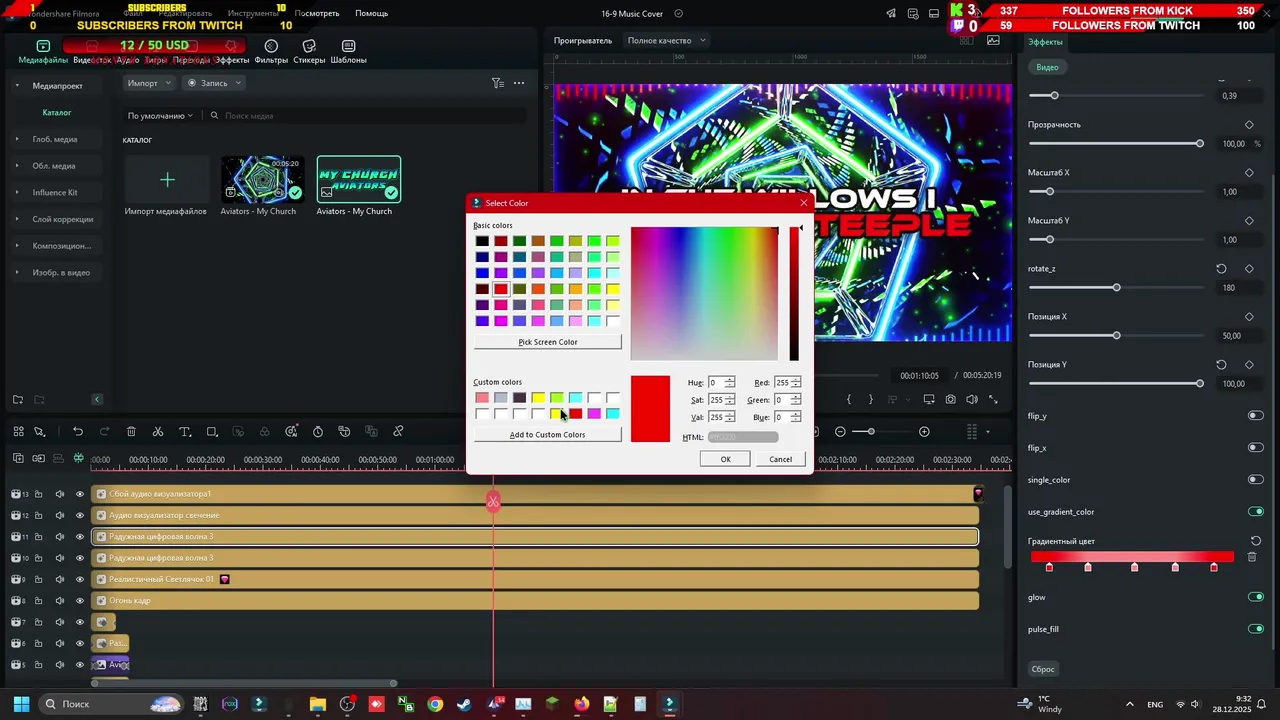
Task: Open the Помощь menu
Action: (x=371, y=14)
